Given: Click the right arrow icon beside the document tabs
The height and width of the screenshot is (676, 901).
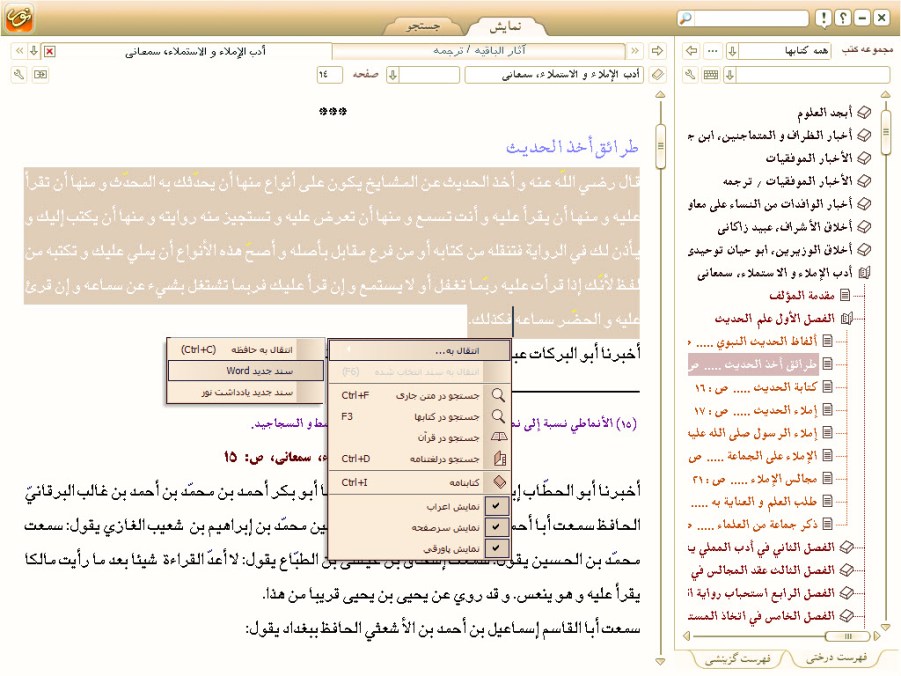Looking at the screenshot, I should click(x=657, y=51).
